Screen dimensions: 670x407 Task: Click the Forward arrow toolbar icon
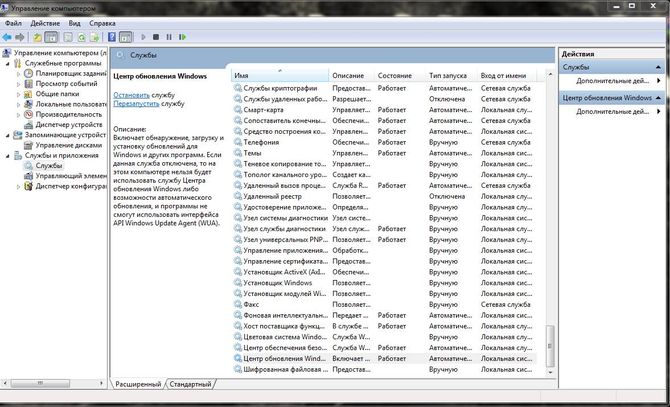[x=20, y=37]
